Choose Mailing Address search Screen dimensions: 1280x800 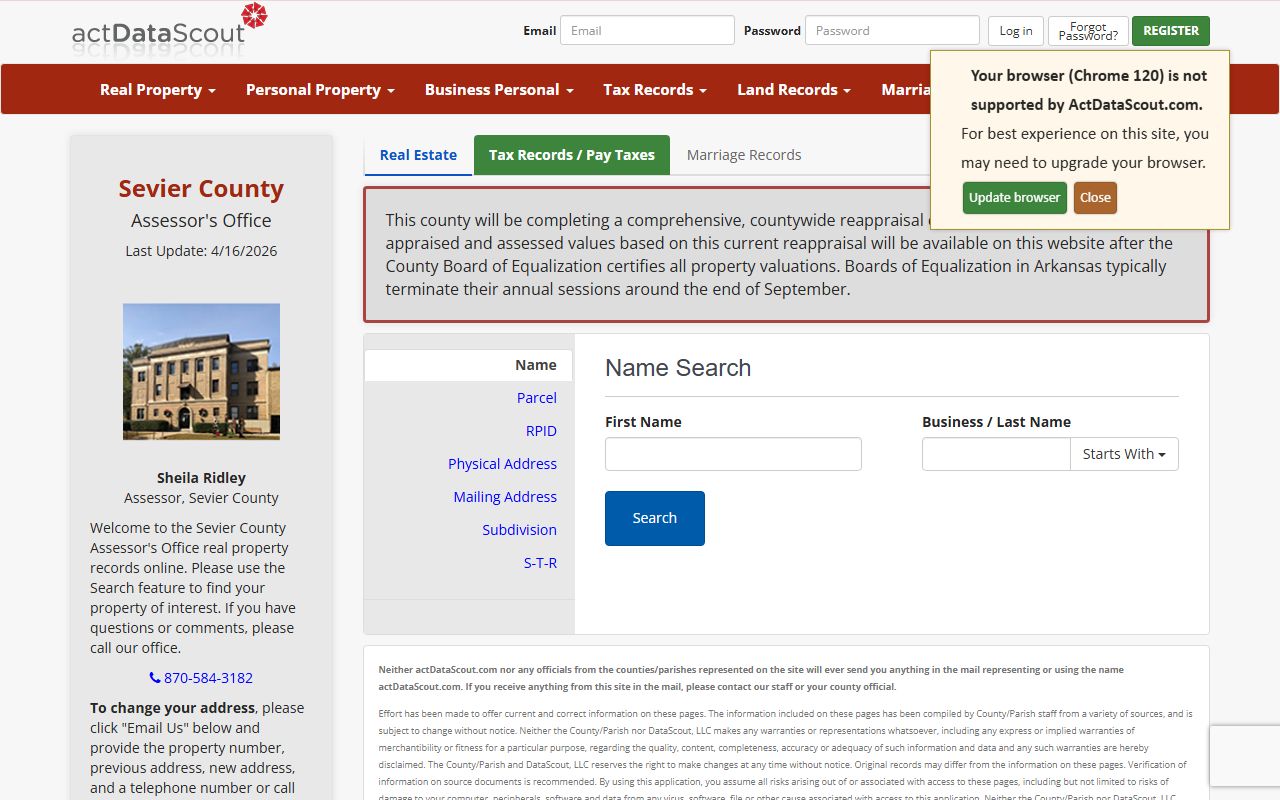click(505, 497)
